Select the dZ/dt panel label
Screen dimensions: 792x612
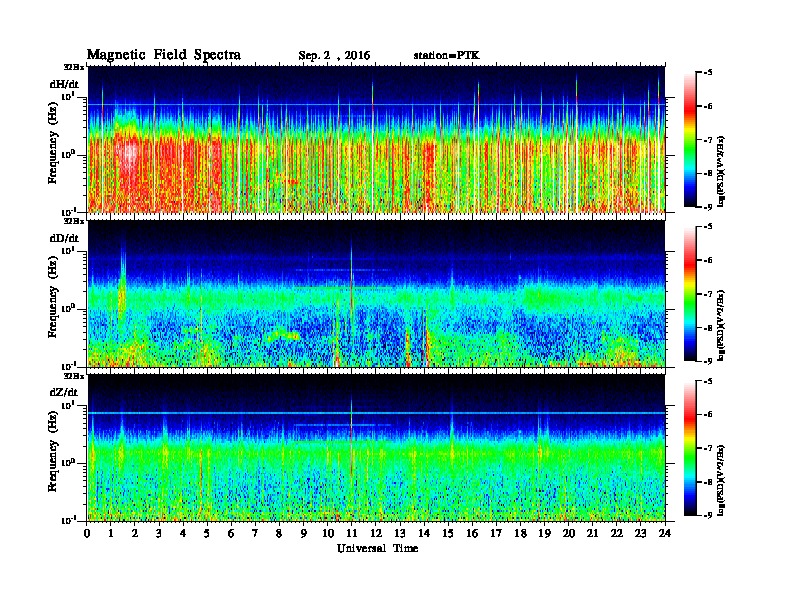(x=64, y=392)
